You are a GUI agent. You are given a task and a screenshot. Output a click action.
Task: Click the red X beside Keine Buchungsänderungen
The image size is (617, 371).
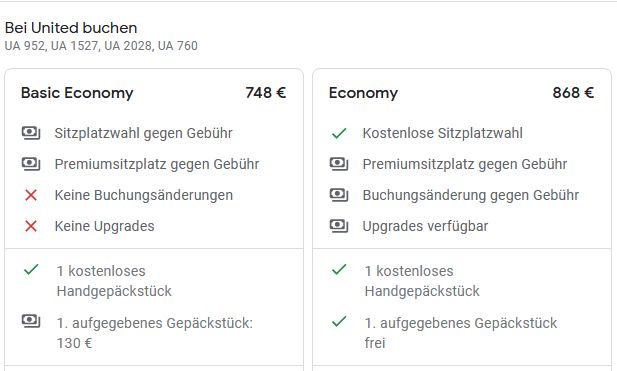tap(31, 195)
